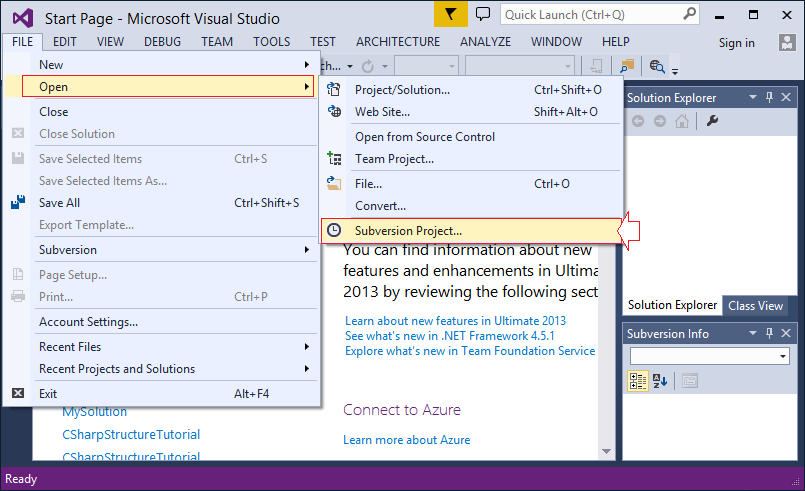This screenshot has height=491, width=805.
Task: Open Learn about new features in Ultimate 2013
Action: pos(455,321)
